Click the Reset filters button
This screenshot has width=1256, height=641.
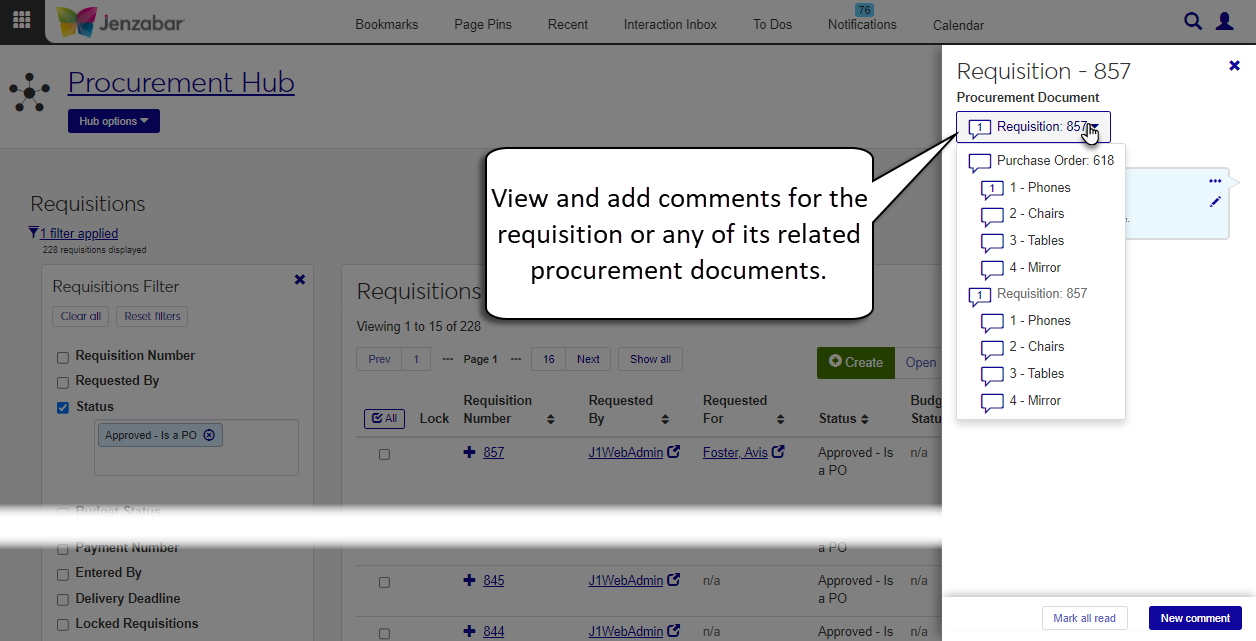[x=152, y=316]
